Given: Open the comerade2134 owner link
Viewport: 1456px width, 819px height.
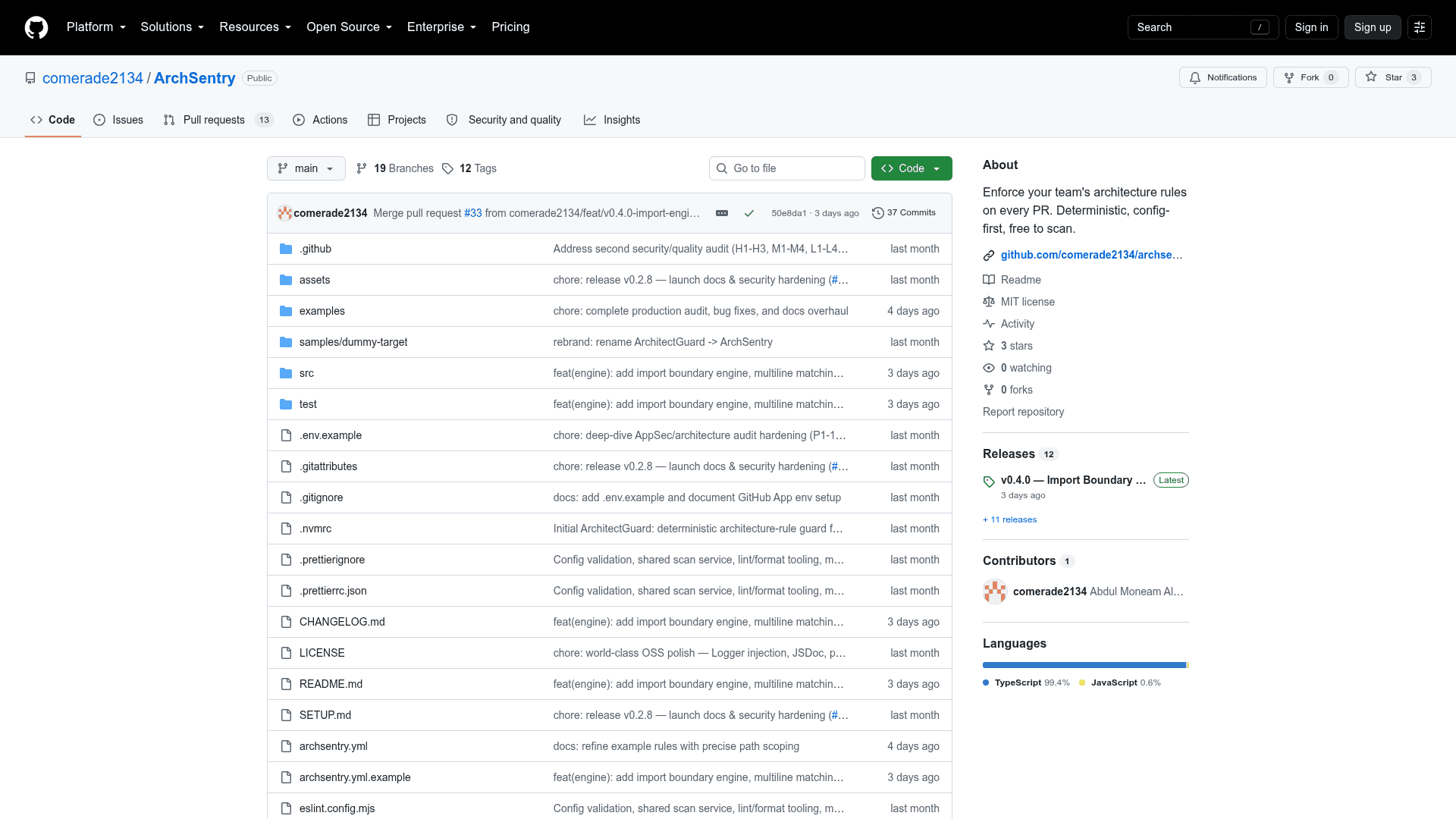Looking at the screenshot, I should pos(93,78).
